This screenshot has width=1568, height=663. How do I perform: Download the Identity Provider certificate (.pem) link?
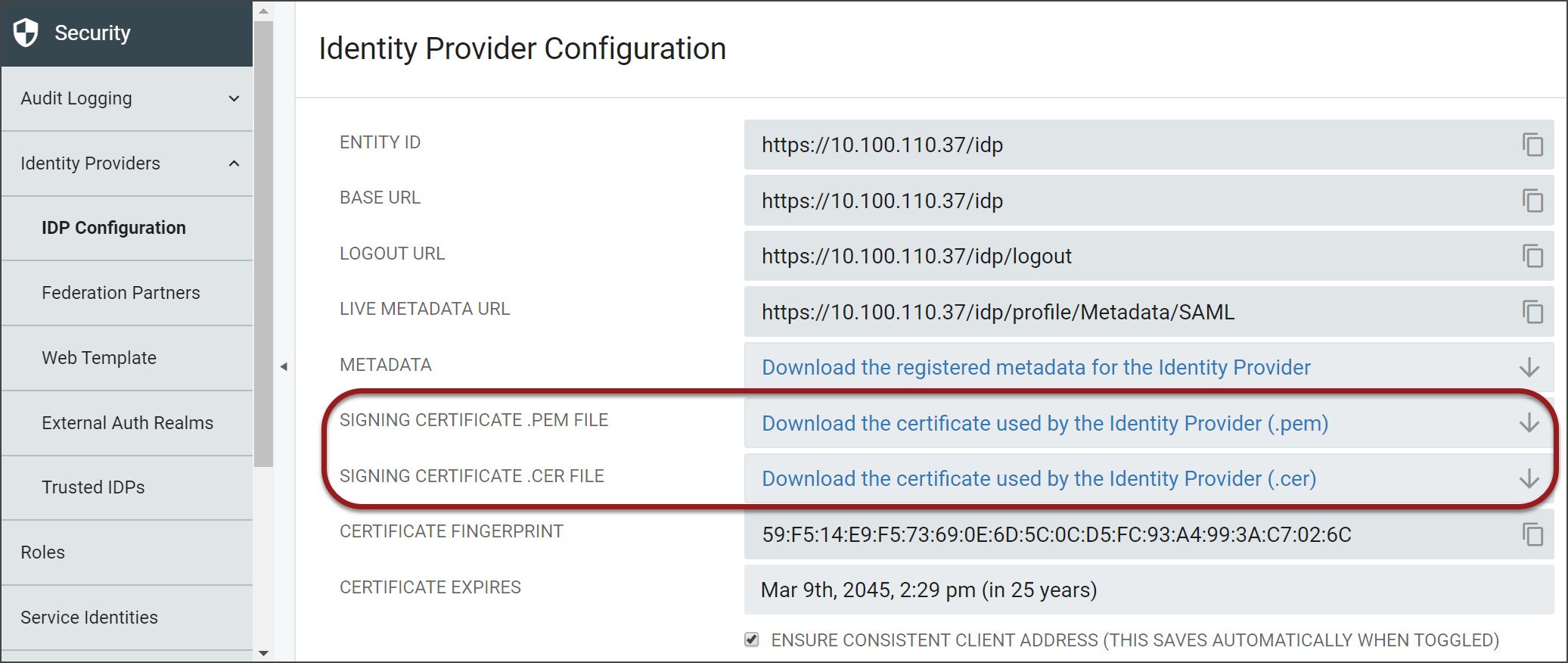(x=1045, y=423)
